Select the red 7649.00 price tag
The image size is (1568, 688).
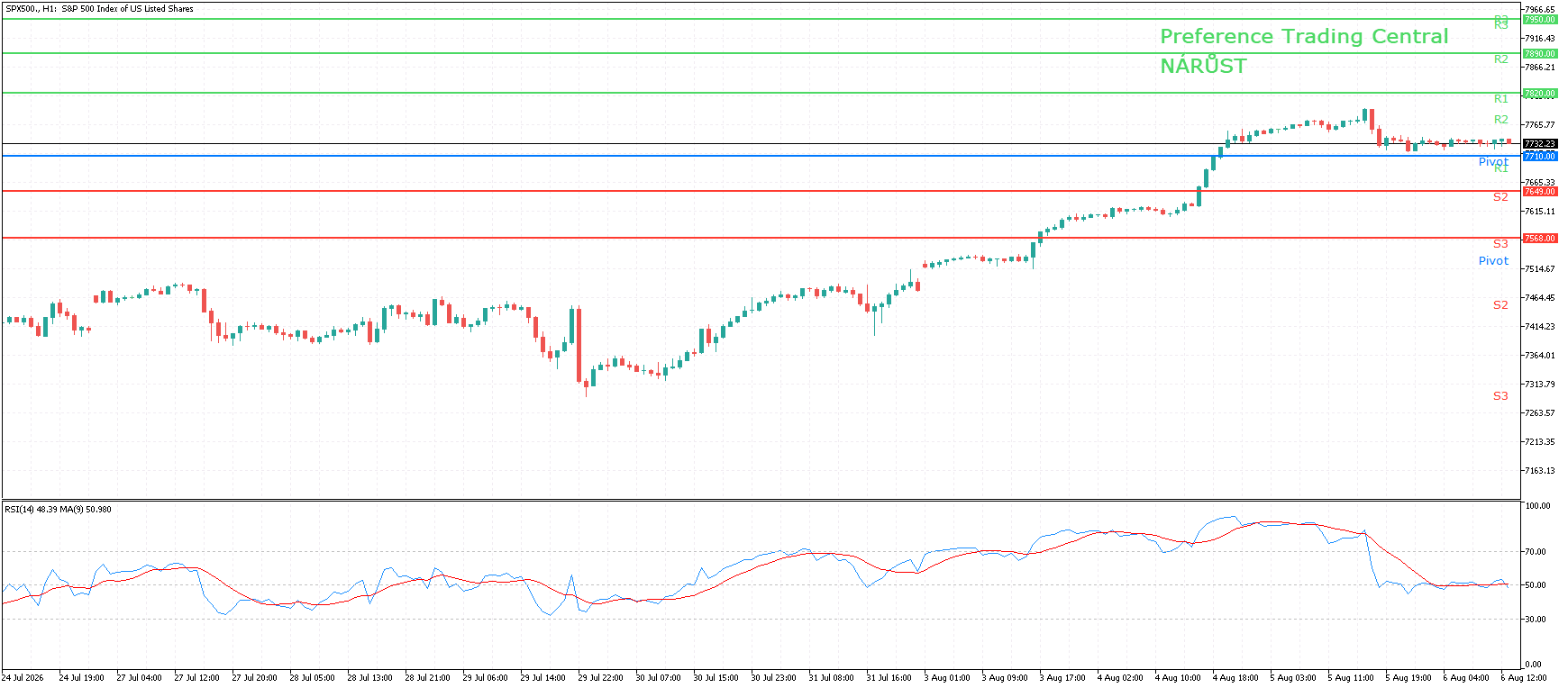[1539, 192]
